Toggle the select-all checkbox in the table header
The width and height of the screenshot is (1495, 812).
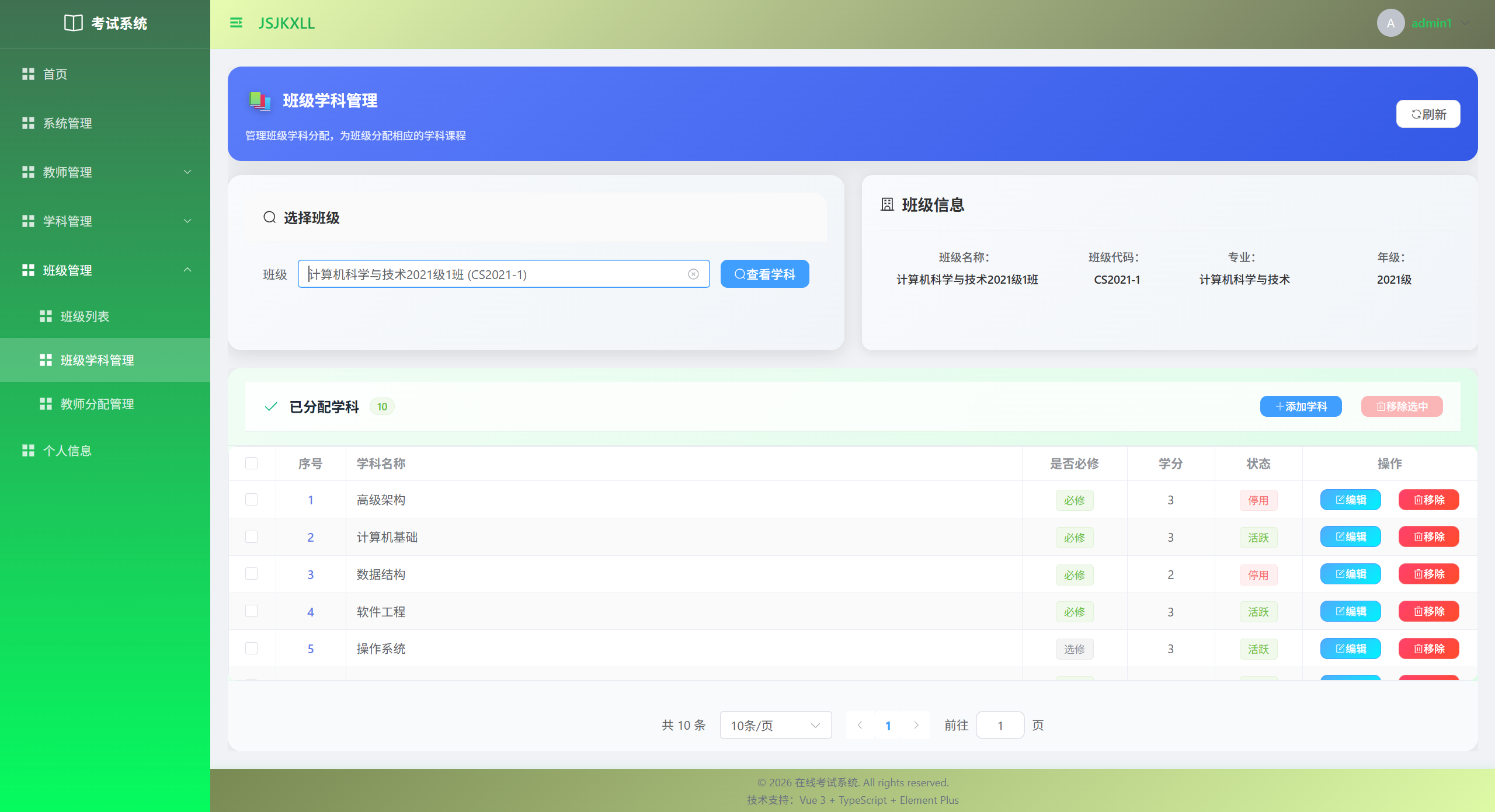point(251,463)
